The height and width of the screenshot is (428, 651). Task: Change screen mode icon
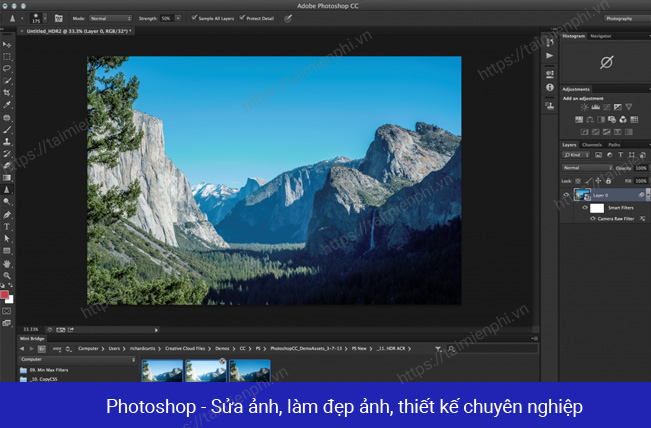[x=7, y=323]
